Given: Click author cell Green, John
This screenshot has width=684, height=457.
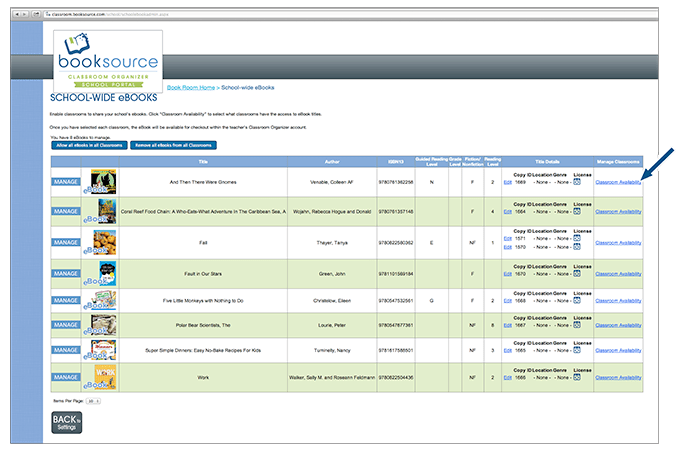Looking at the screenshot, I should click(332, 274).
